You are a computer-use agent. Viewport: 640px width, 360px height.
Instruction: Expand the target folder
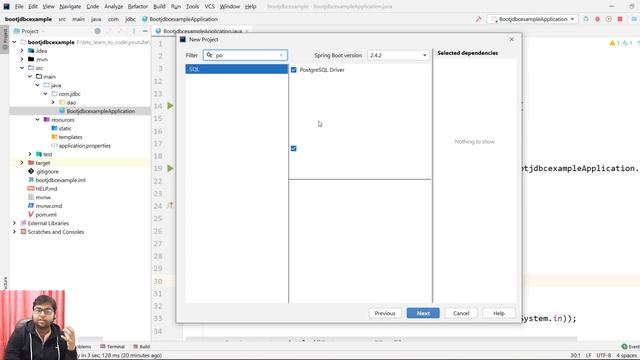point(22,162)
